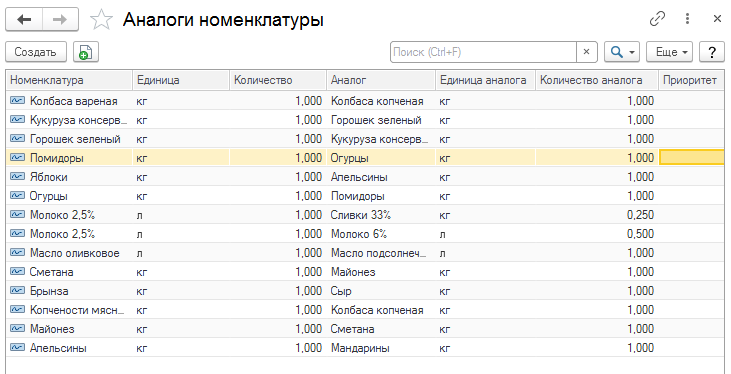Open help with question mark button
The height and width of the screenshot is (374, 731).
(712, 52)
